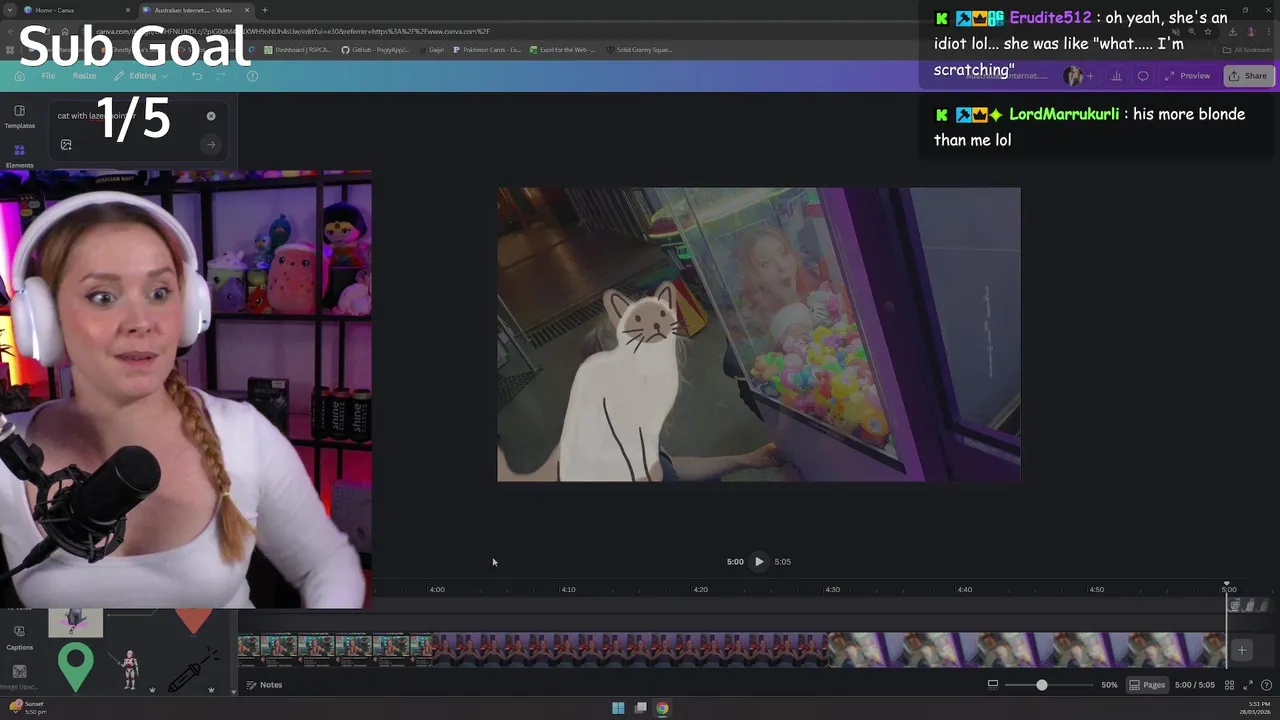The width and height of the screenshot is (1280, 720).
Task: Play the video preview
Action: [x=759, y=562]
